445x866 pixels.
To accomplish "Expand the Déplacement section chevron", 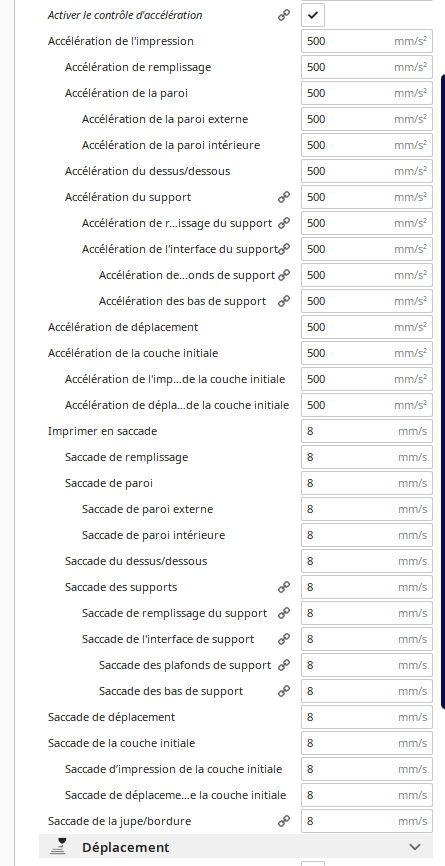I will (x=415, y=847).
